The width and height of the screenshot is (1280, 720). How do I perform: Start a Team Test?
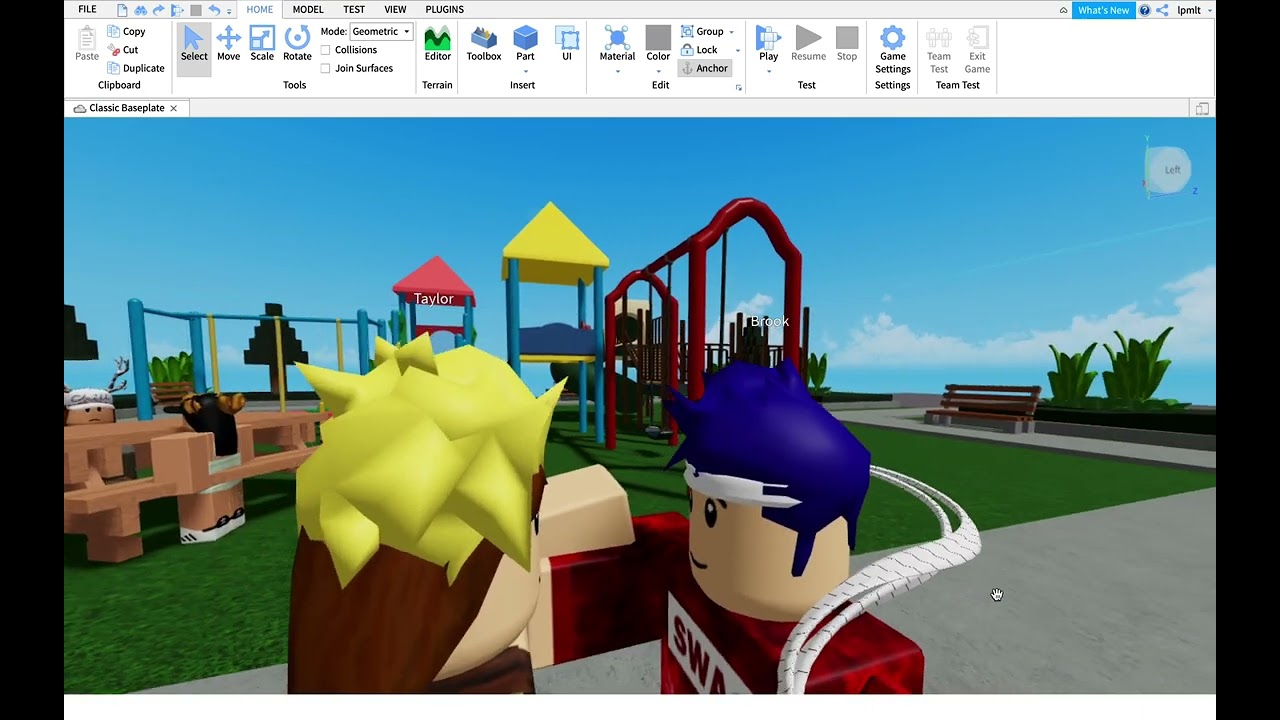click(938, 49)
